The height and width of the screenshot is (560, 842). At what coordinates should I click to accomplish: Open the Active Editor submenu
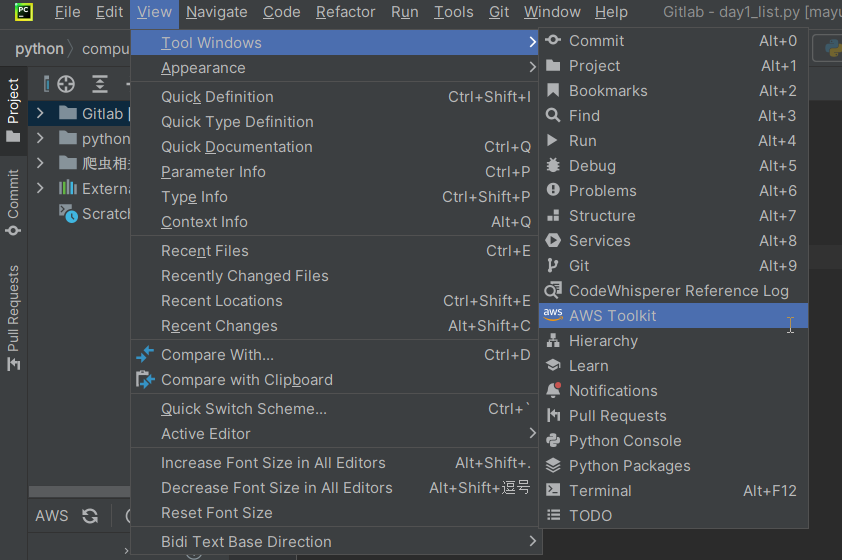point(334,434)
